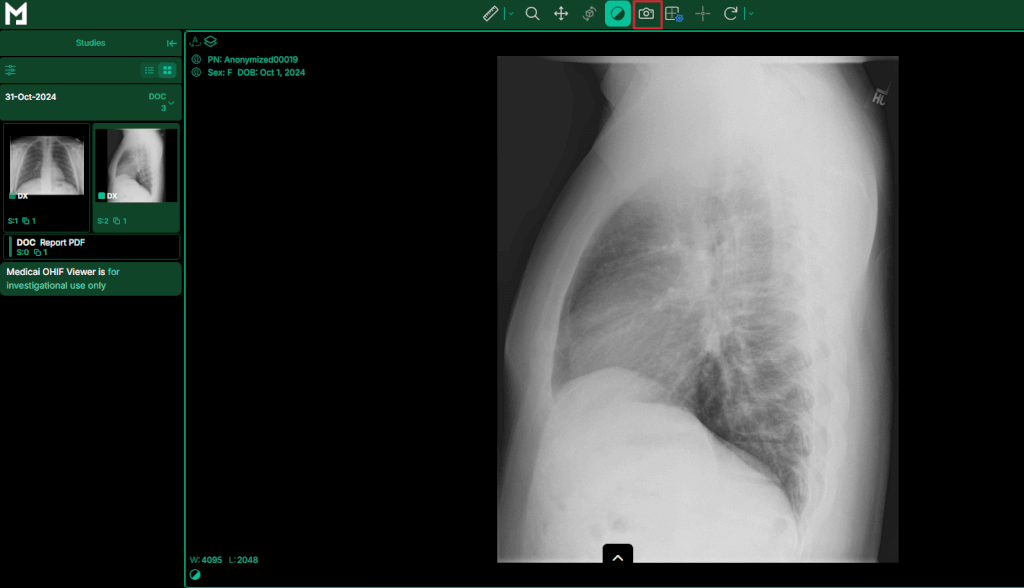Viewport: 1024px width, 588px height.
Task: Select the Crosshairs tool
Action: (703, 14)
